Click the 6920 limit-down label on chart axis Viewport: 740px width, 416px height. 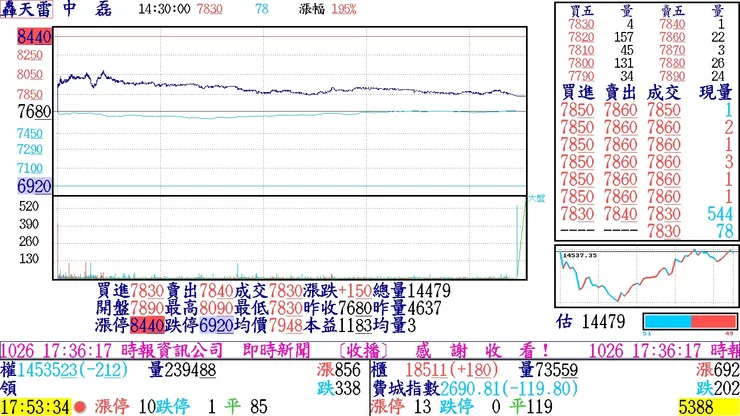pos(34,186)
